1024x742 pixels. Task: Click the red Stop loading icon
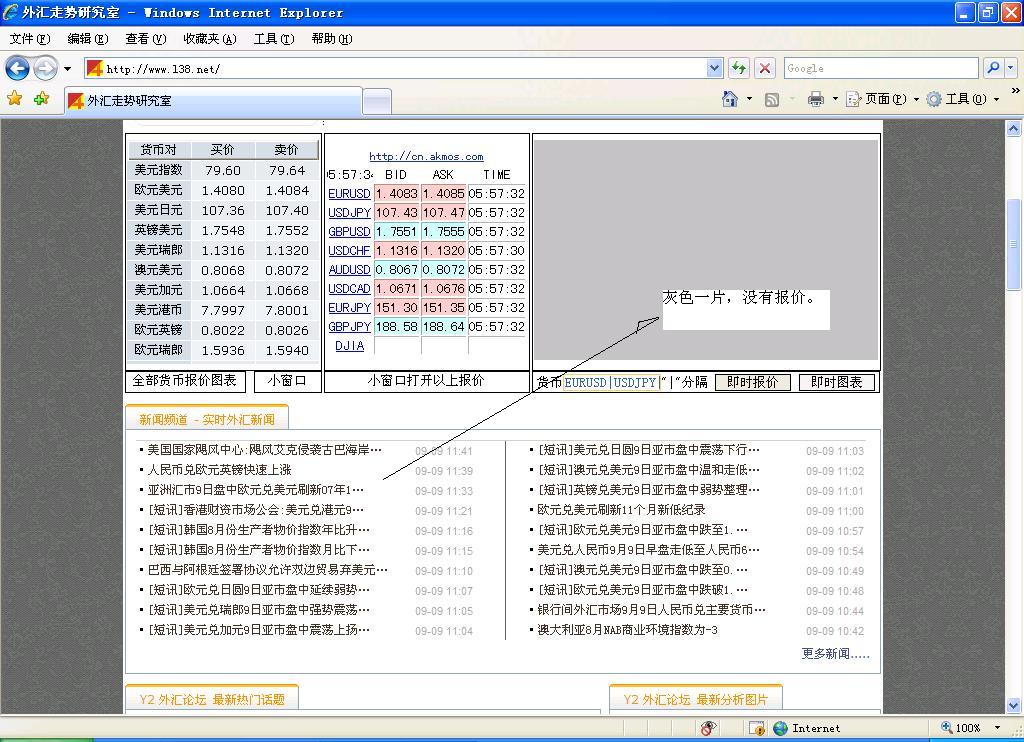pyautogui.click(x=765, y=68)
